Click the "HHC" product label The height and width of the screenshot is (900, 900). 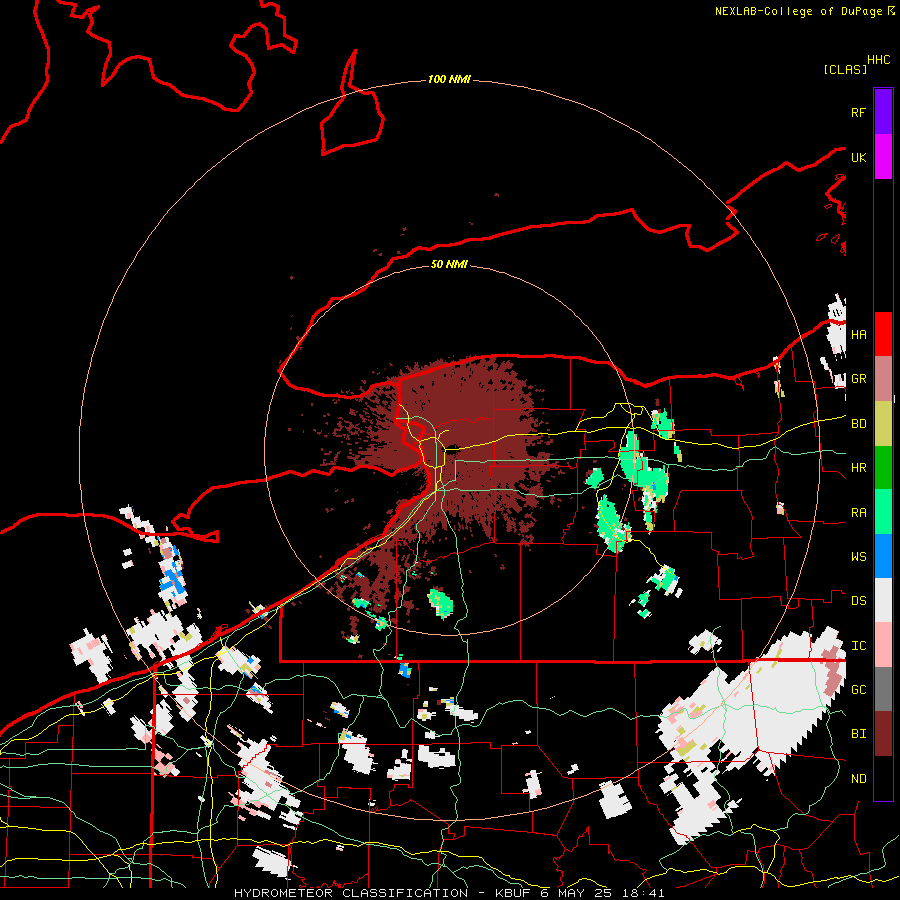(x=878, y=60)
